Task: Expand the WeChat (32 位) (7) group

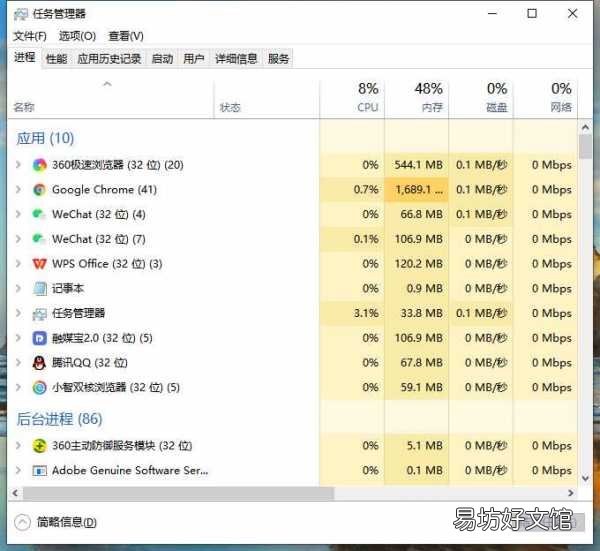Action: (18, 239)
